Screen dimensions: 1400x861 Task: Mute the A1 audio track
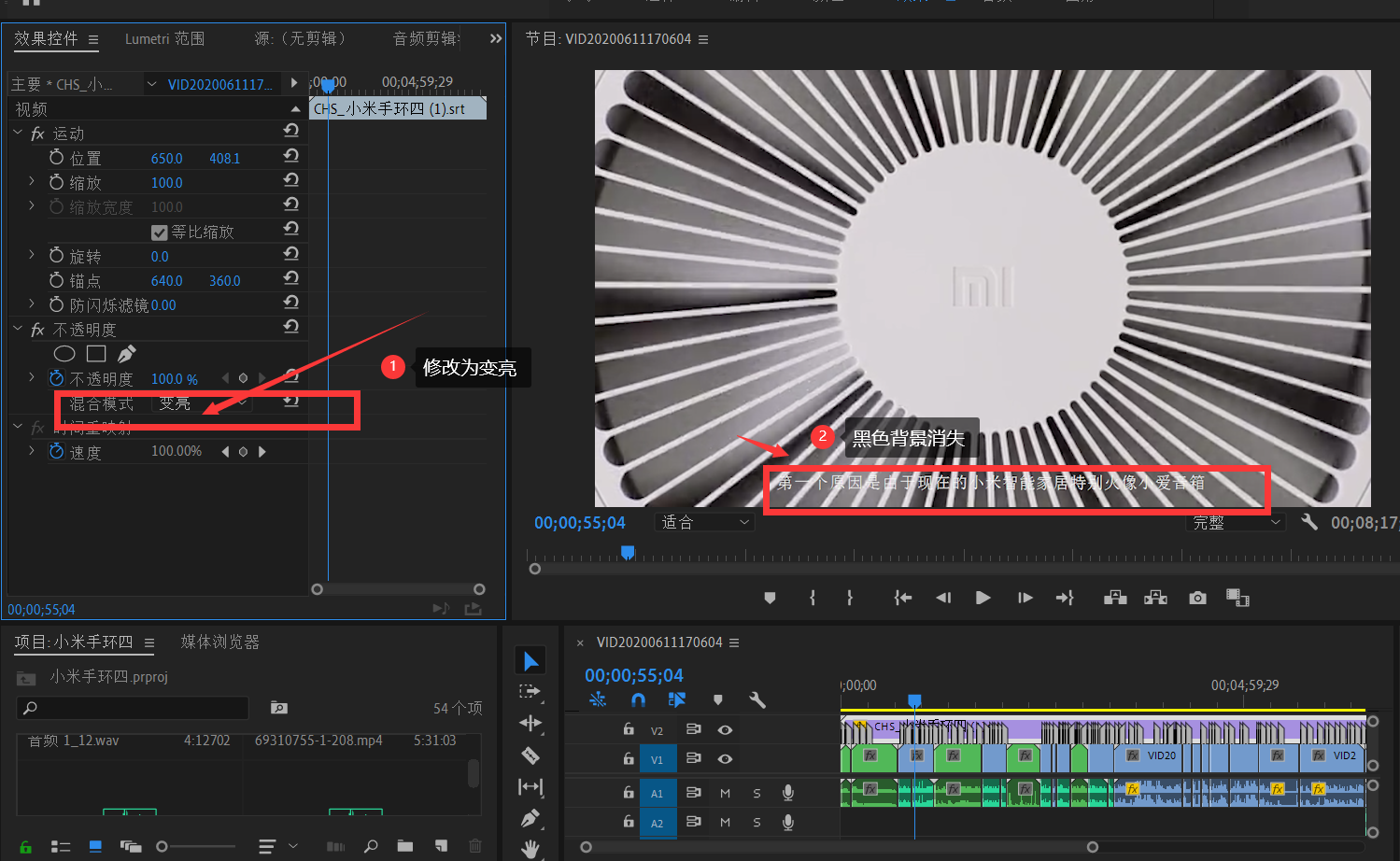tap(725, 793)
